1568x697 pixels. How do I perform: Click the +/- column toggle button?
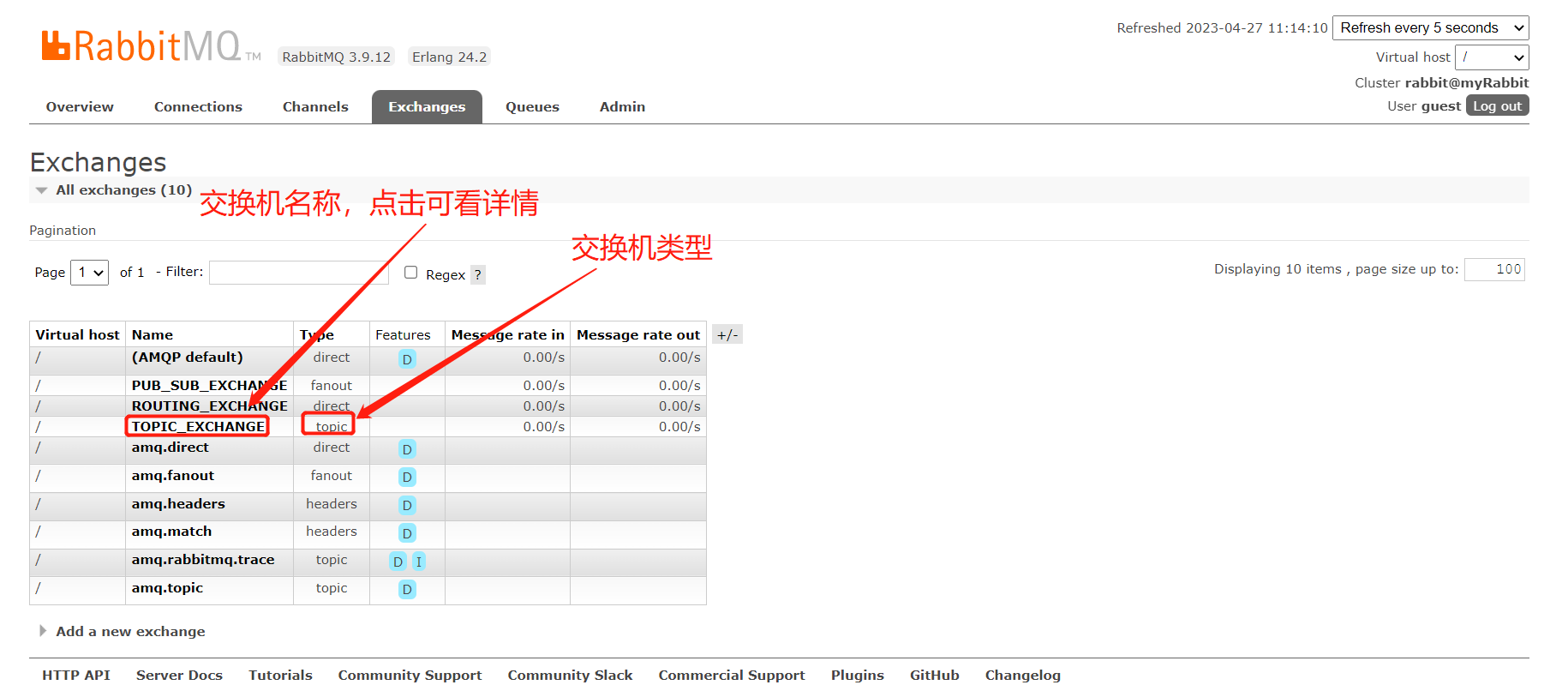(727, 335)
